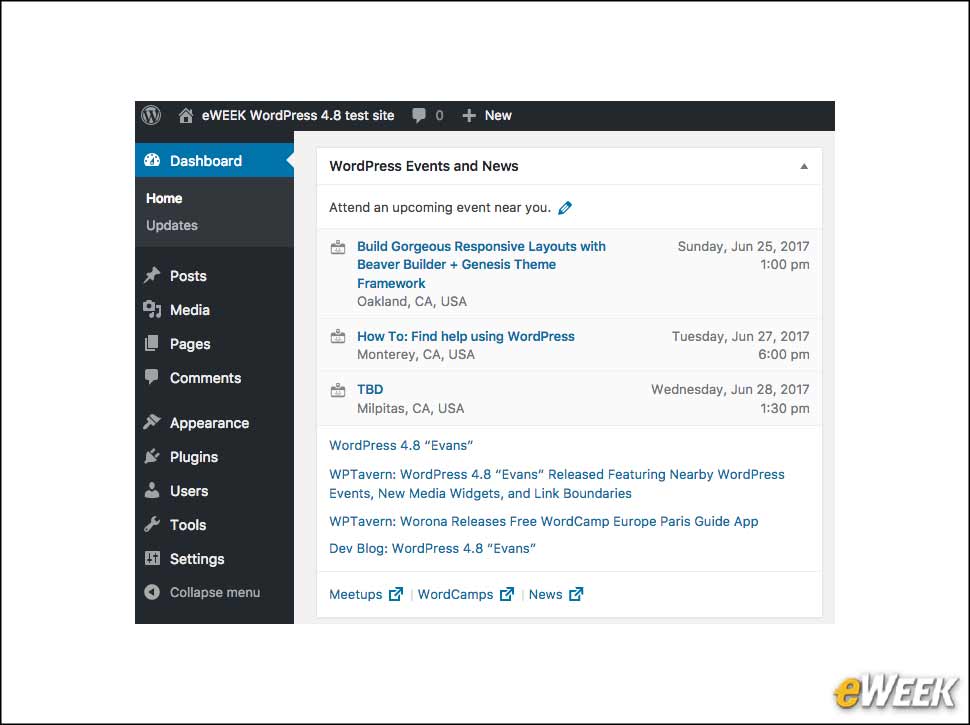Open WPTavern Evans Released Featuring Nearby article
This screenshot has height=725, width=970.
pyautogui.click(x=557, y=484)
